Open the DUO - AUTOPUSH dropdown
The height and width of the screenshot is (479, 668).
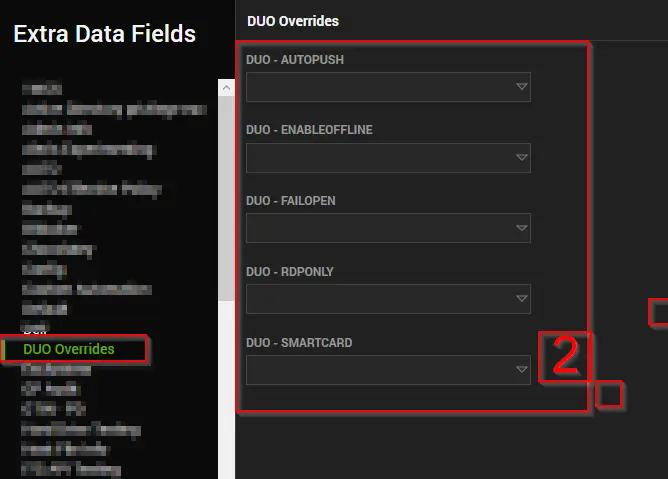click(388, 87)
